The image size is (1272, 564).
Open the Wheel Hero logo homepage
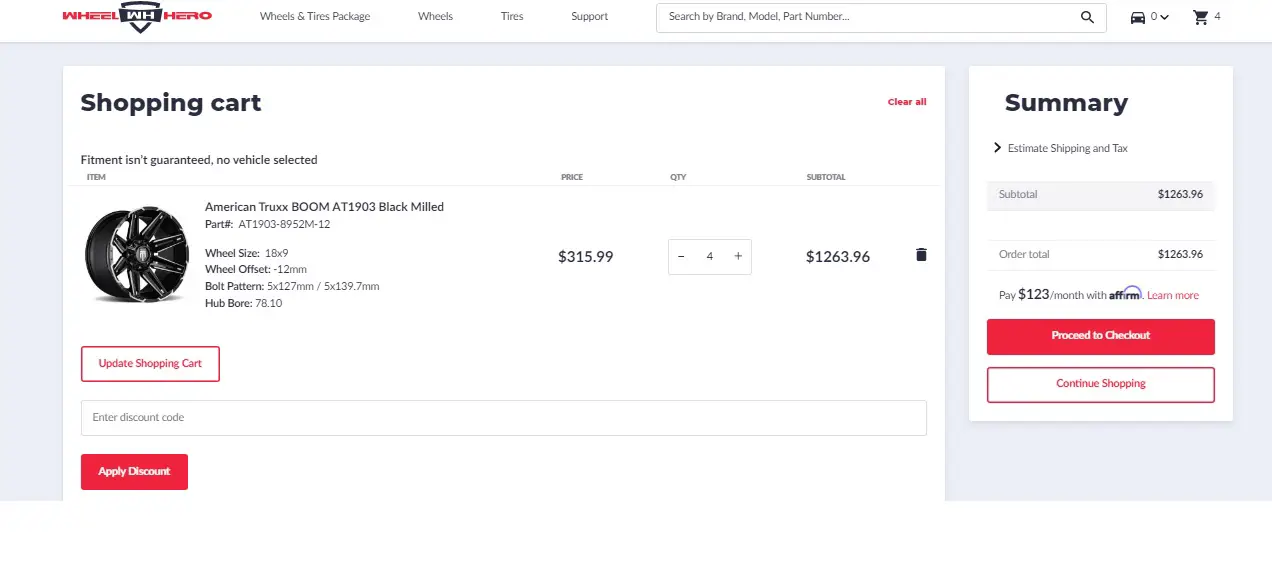click(137, 16)
